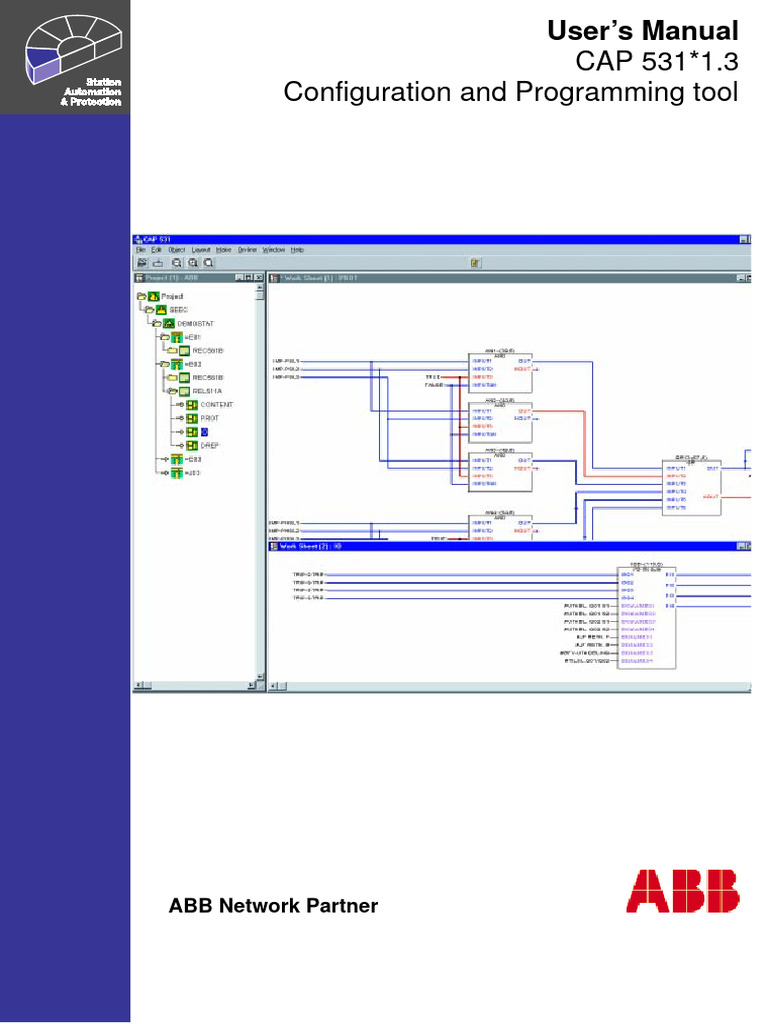Collapse the DEMOSTAT folder node
The image size is (768, 1024).
(x=157, y=323)
